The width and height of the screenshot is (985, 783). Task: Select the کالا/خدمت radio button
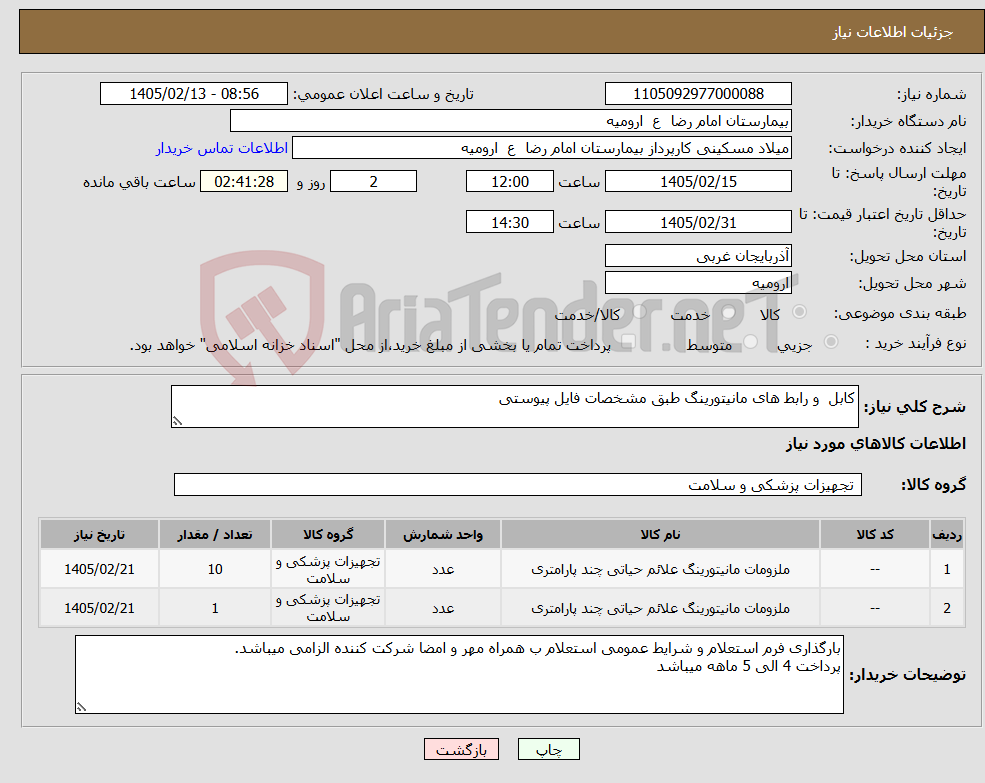pos(639,312)
